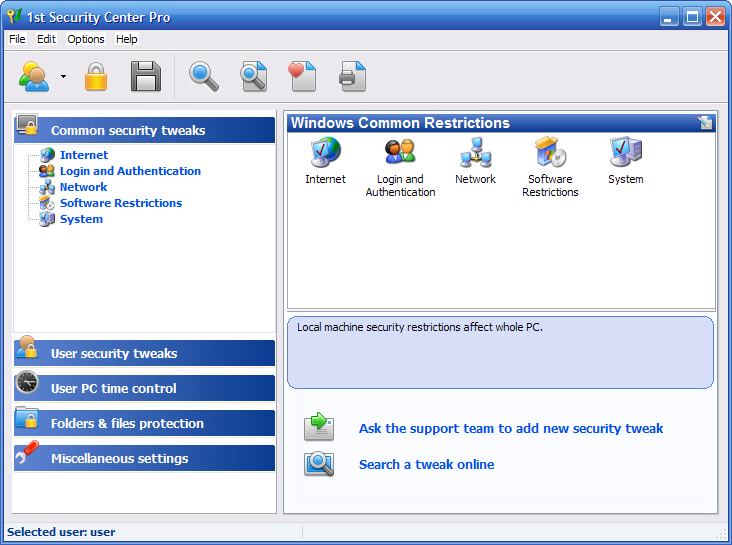The height and width of the screenshot is (545, 732).
Task: Expand the Miscellaneous settings section
Action: tap(145, 458)
